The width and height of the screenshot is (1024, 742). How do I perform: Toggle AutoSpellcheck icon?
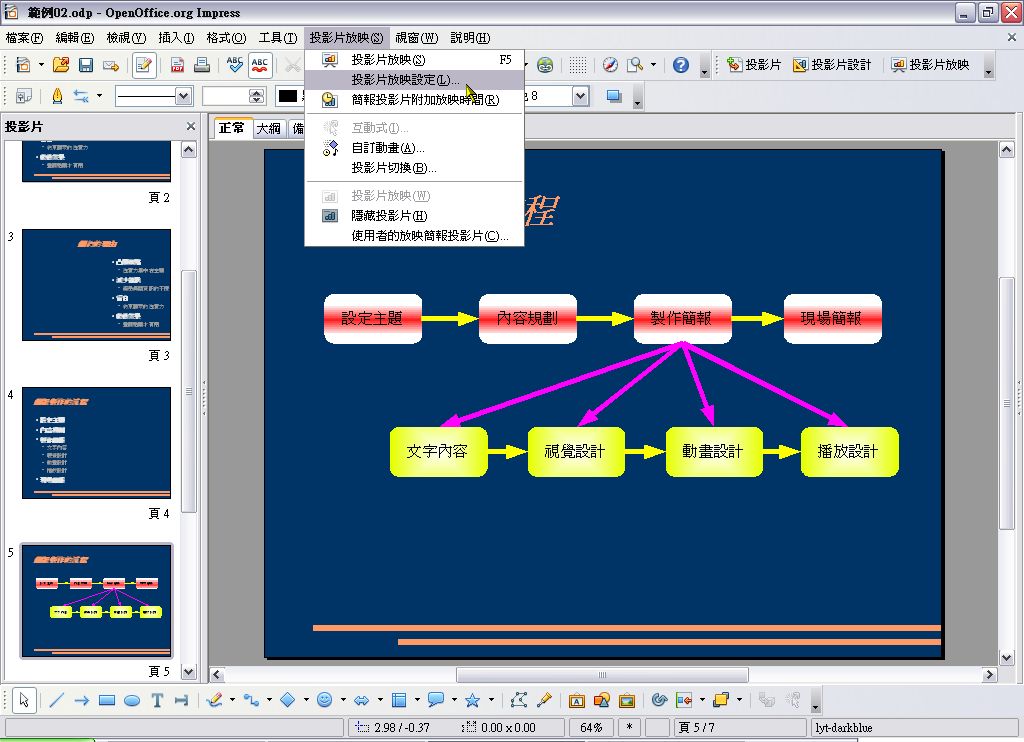point(260,65)
